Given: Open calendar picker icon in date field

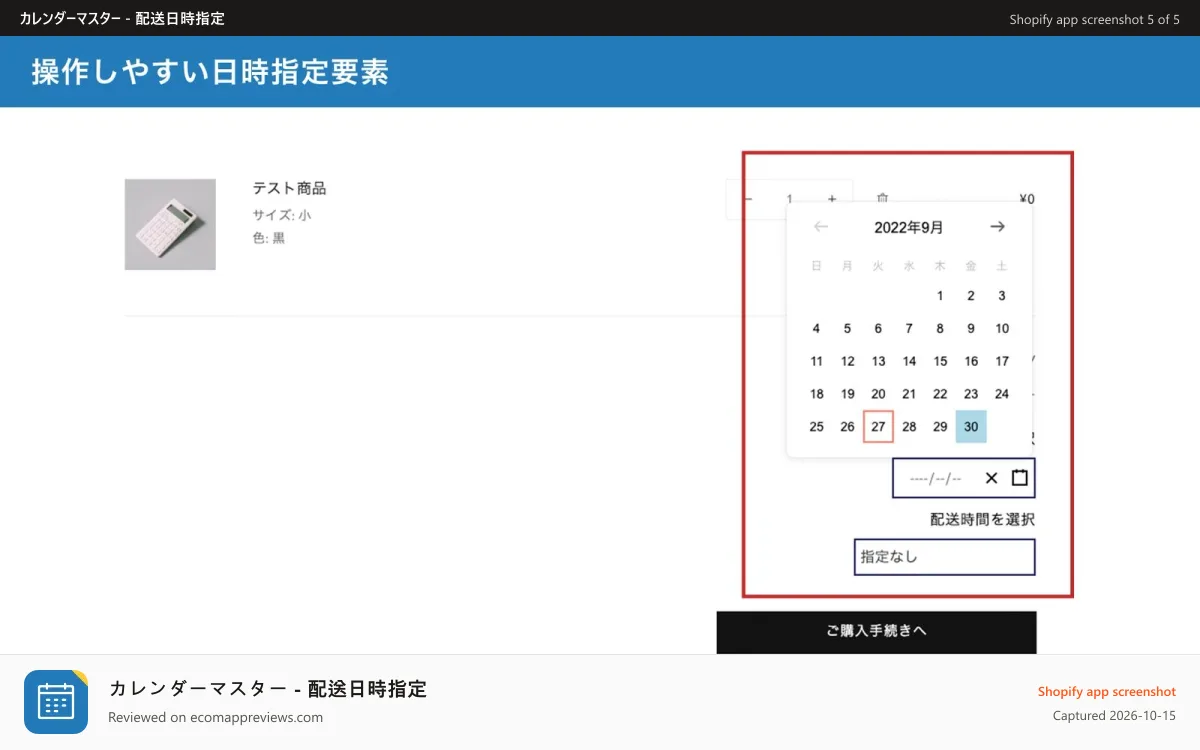Looking at the screenshot, I should 1020,478.
